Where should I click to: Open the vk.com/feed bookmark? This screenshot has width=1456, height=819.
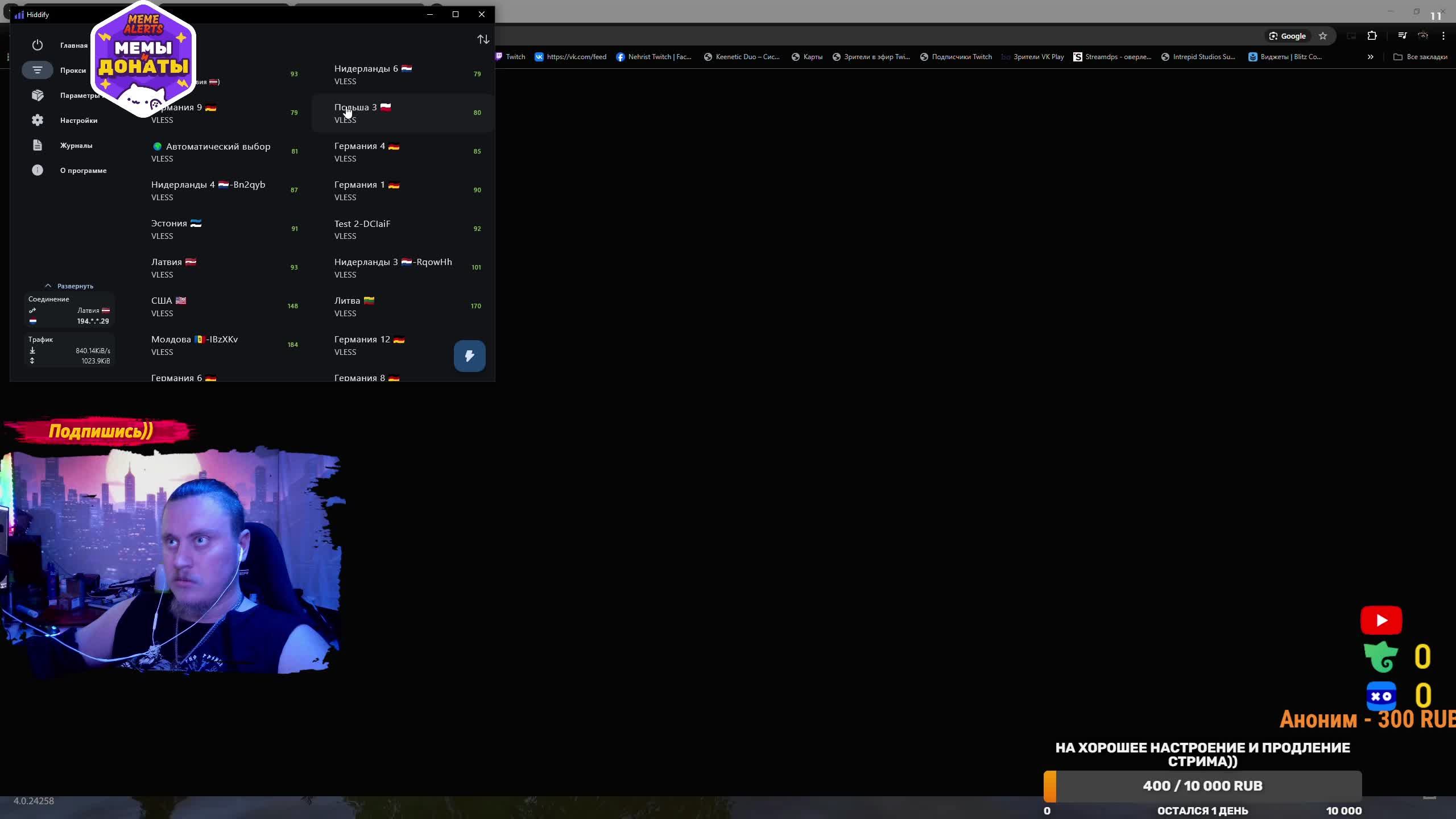click(x=570, y=57)
